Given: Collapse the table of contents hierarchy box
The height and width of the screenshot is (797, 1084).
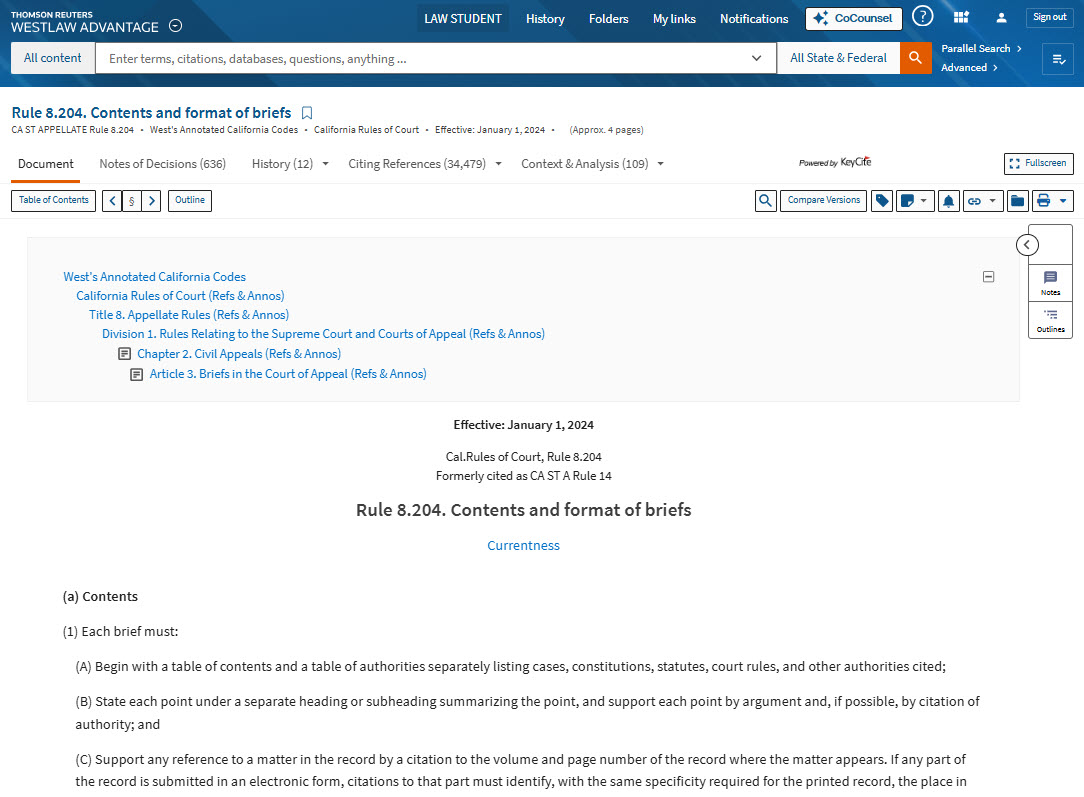Looking at the screenshot, I should (988, 277).
